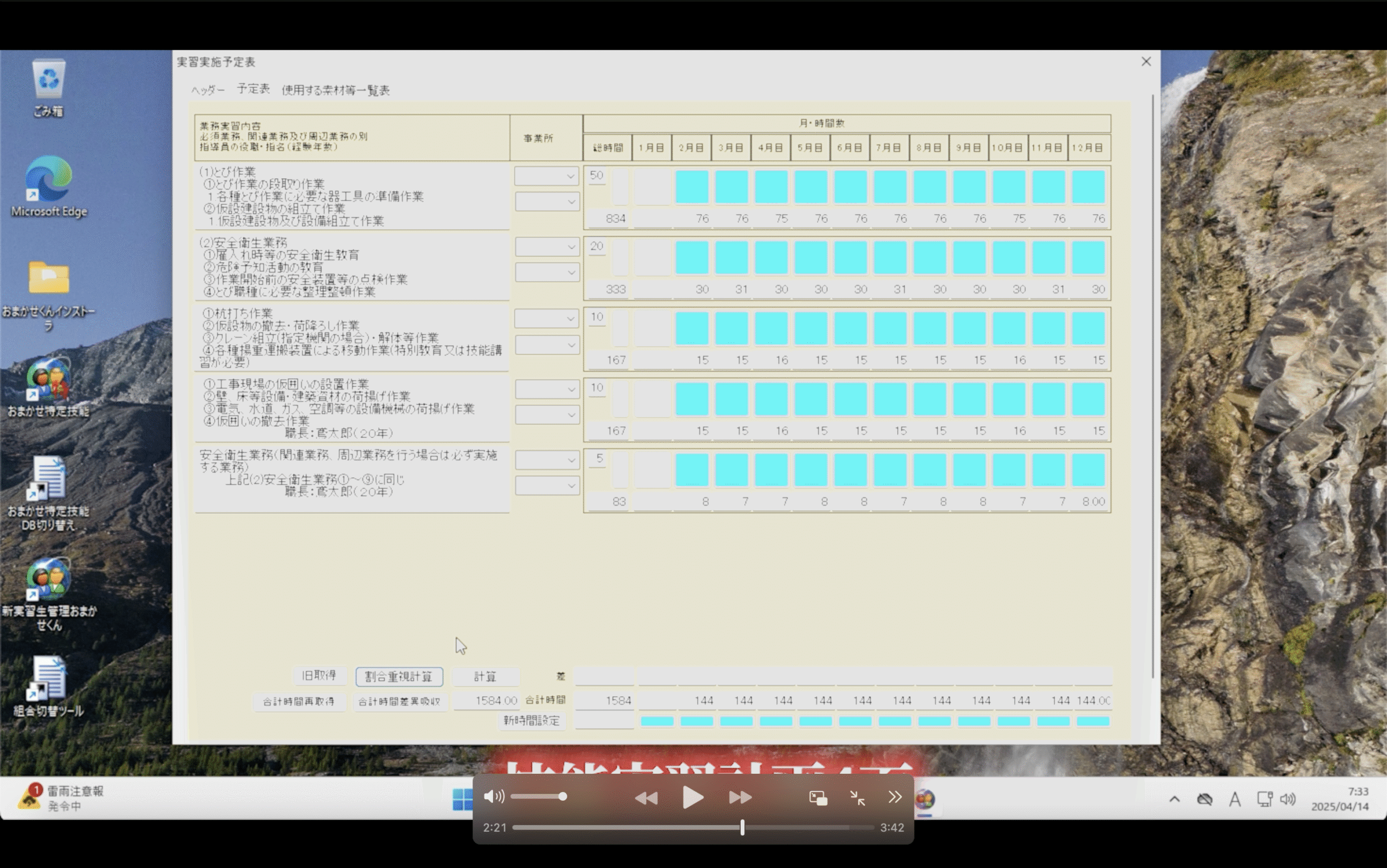The height and width of the screenshot is (868, 1387).
Task: Open the おまかせ特定技能 desktop icon
Action: (x=49, y=380)
